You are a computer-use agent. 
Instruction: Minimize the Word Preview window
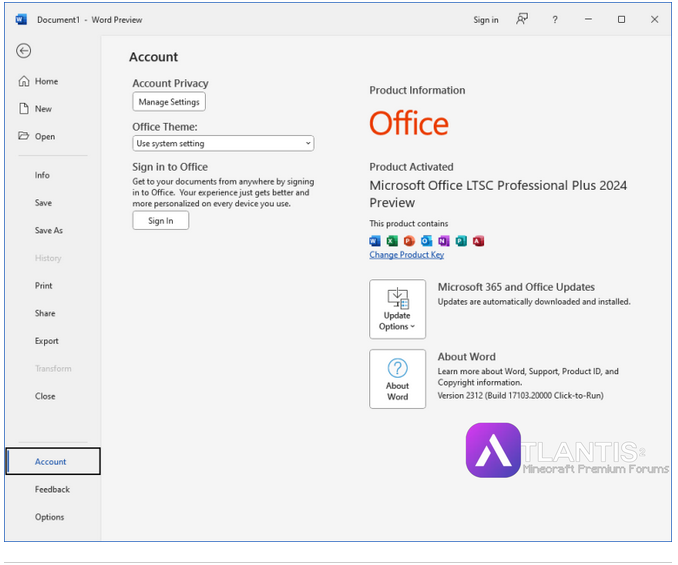[588, 19]
